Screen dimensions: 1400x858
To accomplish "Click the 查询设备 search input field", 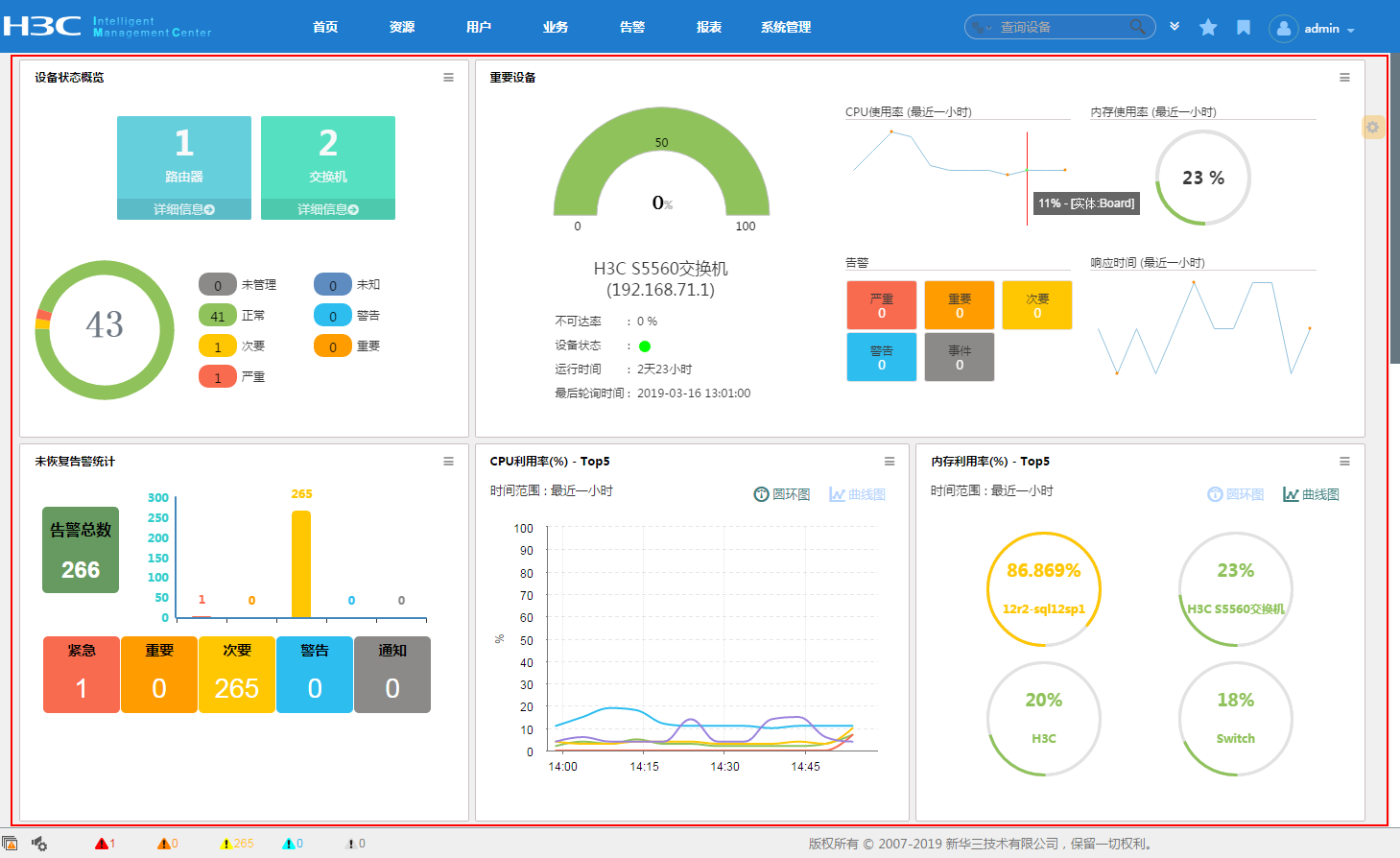I will (x=1060, y=28).
